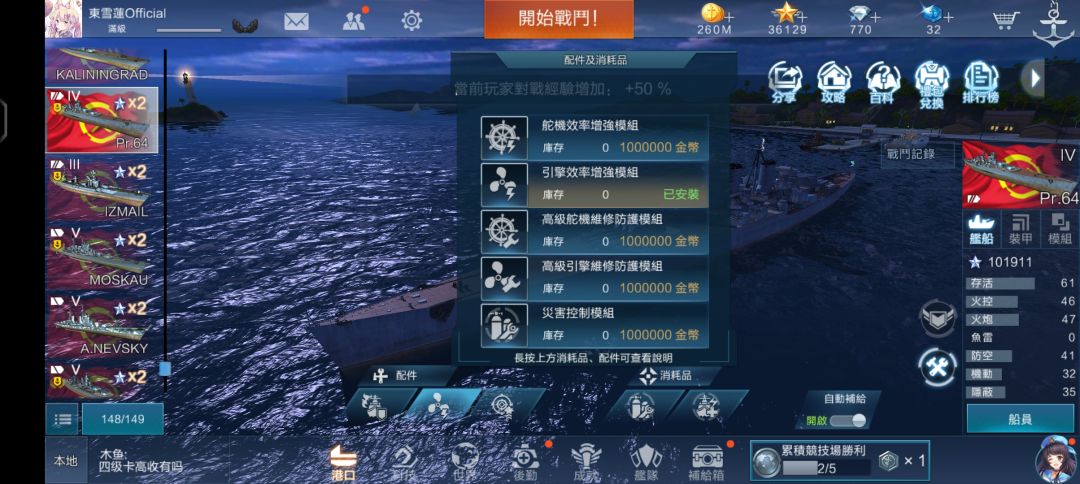The height and width of the screenshot is (484, 1080).
Task: Adjust the ship list scroll handle
Action: pos(165,368)
